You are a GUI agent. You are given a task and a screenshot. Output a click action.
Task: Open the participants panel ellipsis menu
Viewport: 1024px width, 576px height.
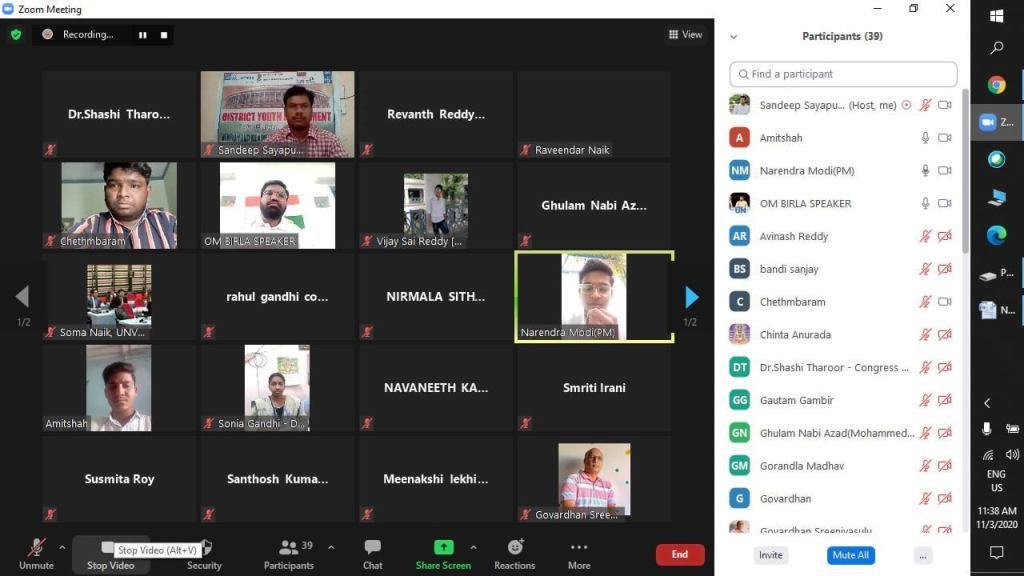click(923, 556)
